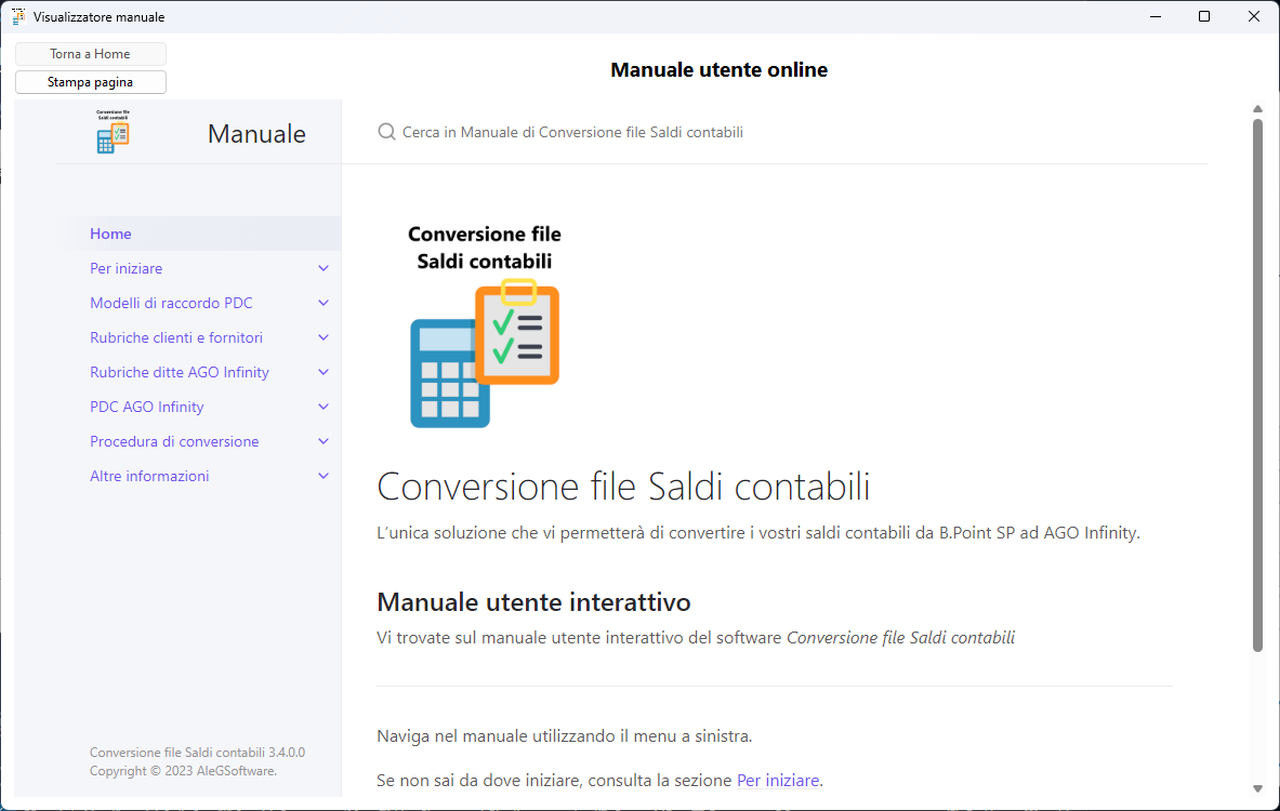Click the Conversione file Saldi contabili heading
Screen dimensions: 1280x811
pos(623,487)
